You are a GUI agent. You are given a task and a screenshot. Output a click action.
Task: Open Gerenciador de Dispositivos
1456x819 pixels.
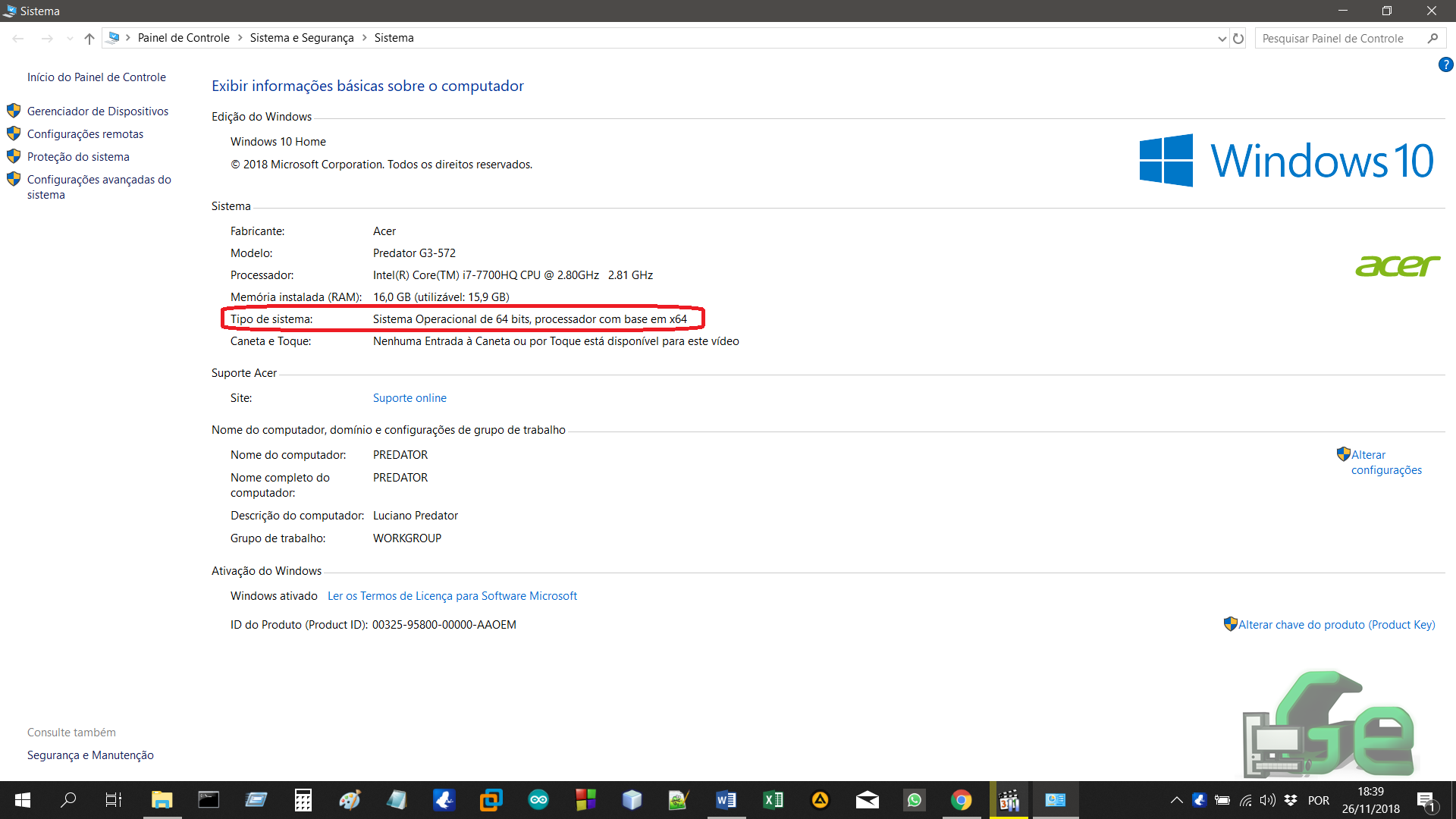tap(98, 111)
